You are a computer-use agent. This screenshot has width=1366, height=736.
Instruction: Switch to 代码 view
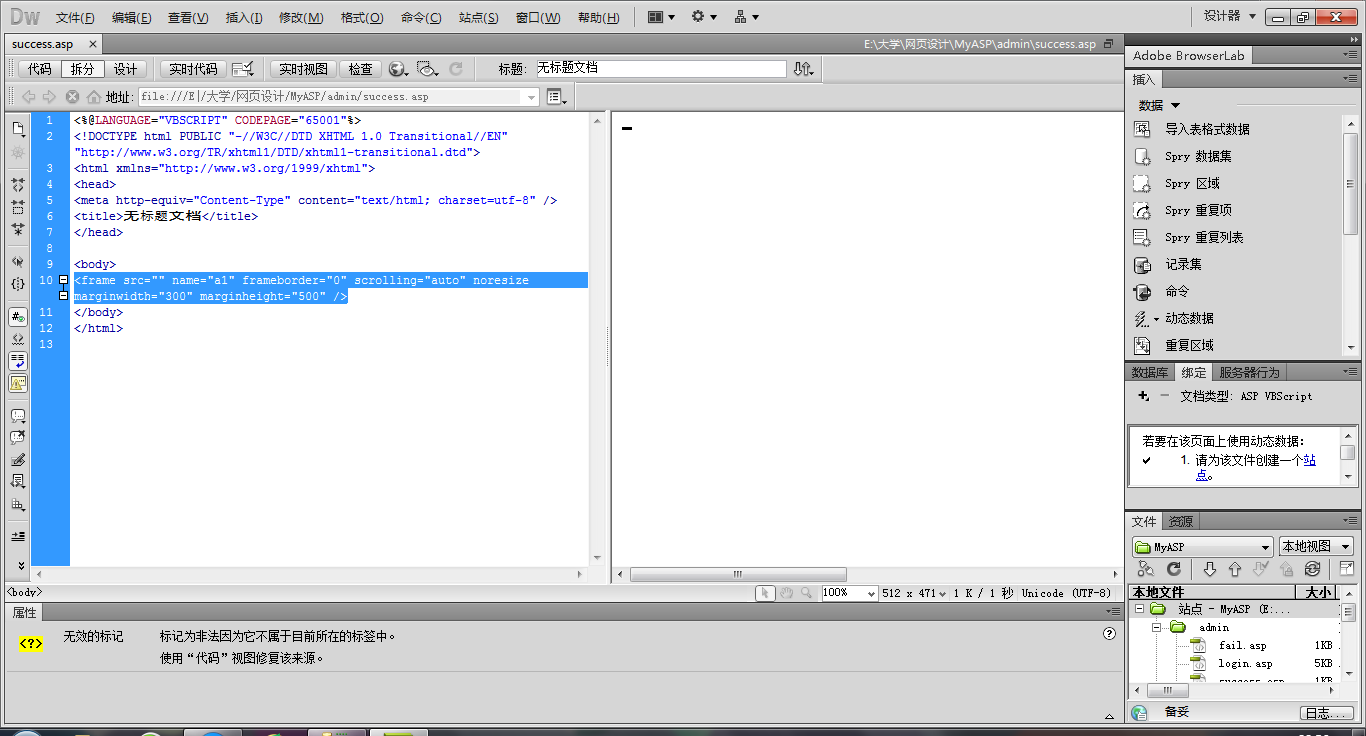[39, 69]
